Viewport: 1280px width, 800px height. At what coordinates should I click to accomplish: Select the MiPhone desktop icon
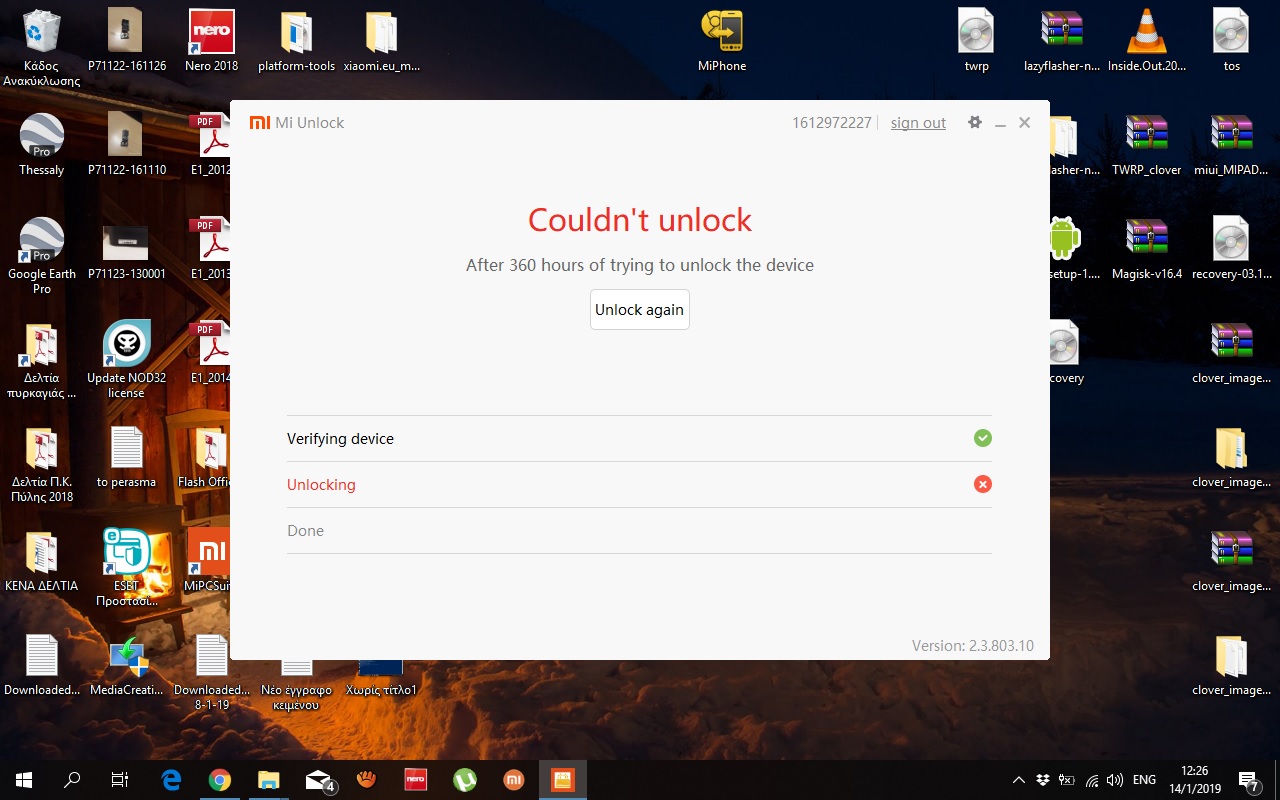pyautogui.click(x=722, y=42)
